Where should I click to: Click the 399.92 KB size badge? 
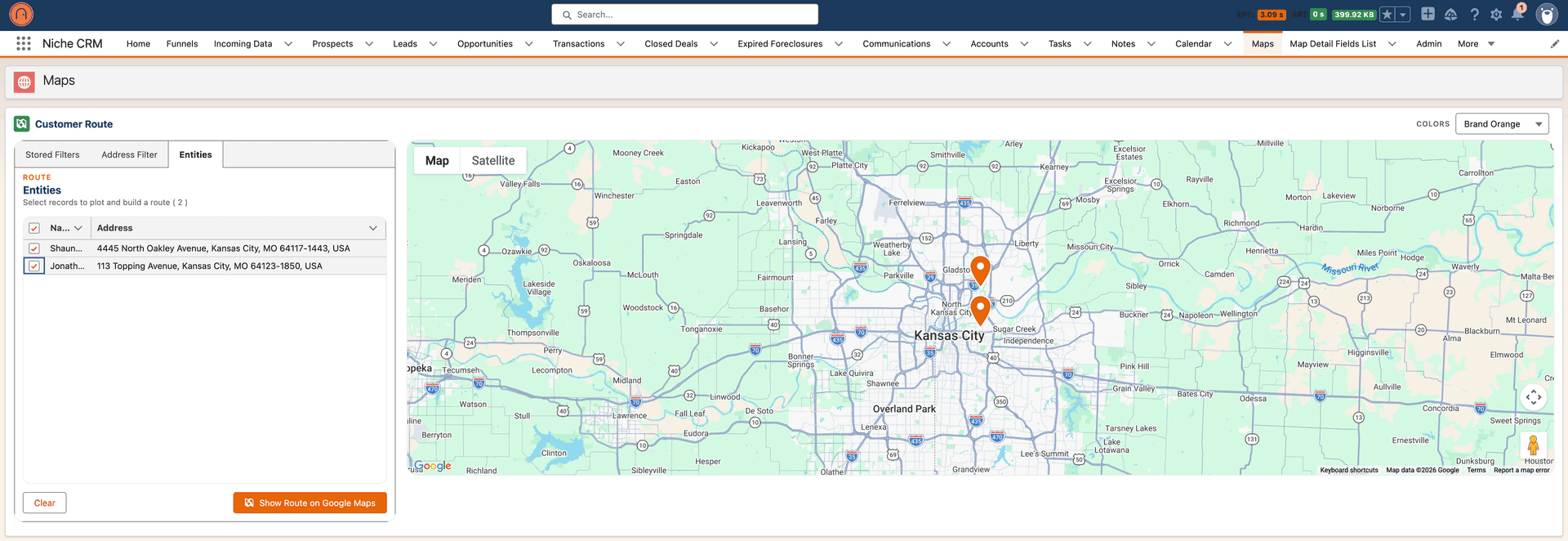coord(1354,14)
